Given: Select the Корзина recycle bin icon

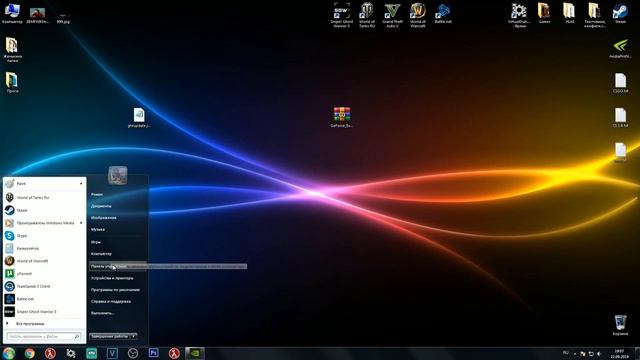Looking at the screenshot, I should [x=620, y=325].
